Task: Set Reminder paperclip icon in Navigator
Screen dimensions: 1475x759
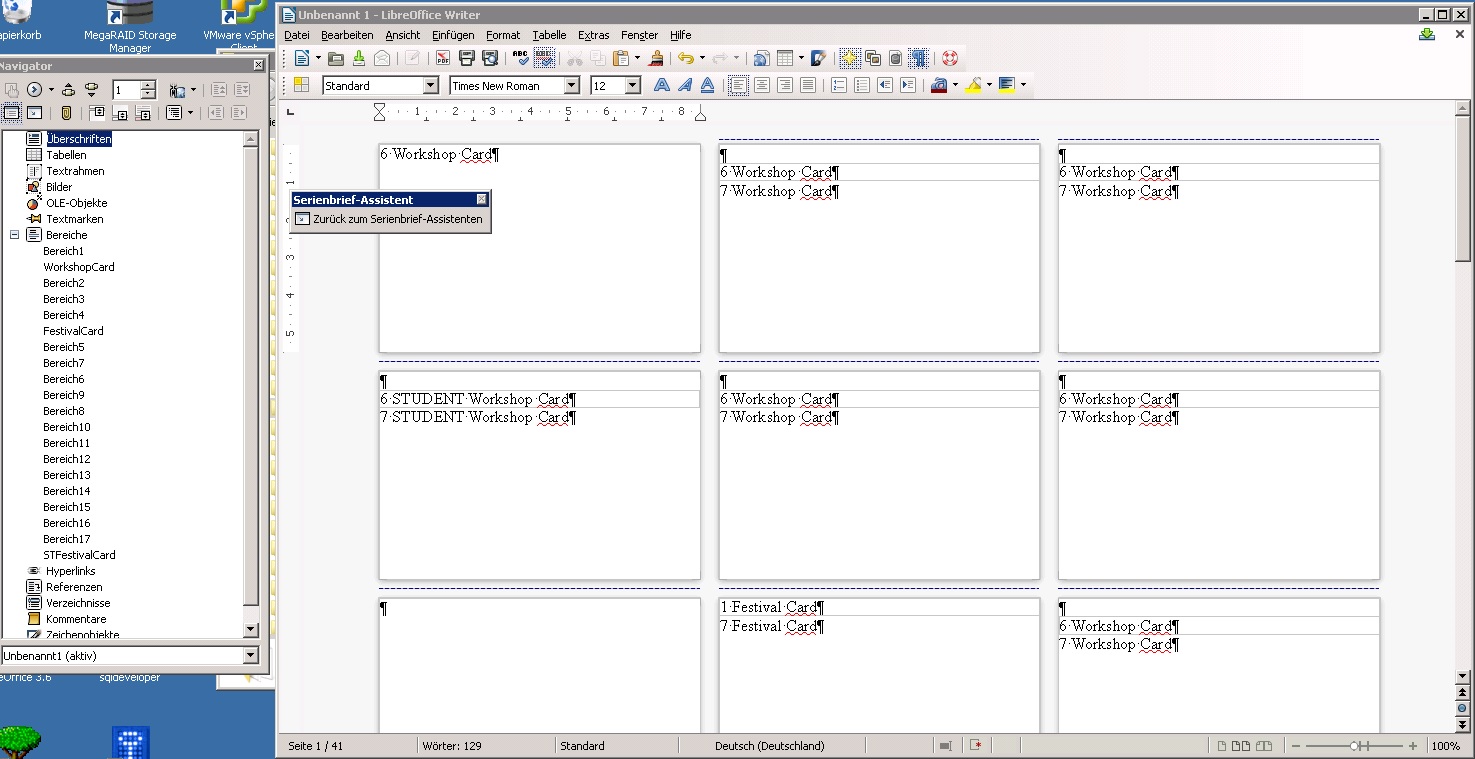Action: pyautogui.click(x=66, y=113)
